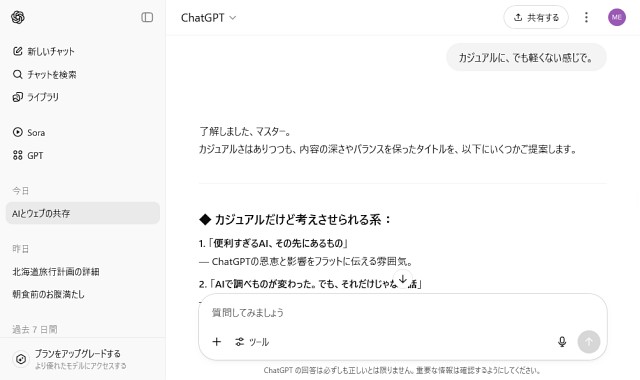Open the GPT explorer in the sidebar
The height and width of the screenshot is (380, 640).
pos(28,155)
